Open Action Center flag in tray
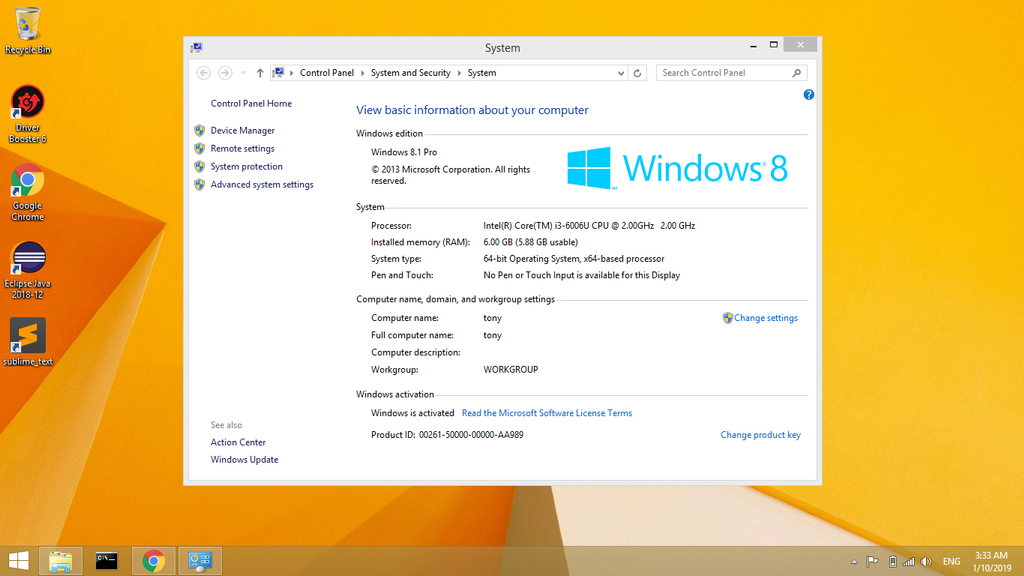The image size is (1024, 576). click(872, 562)
